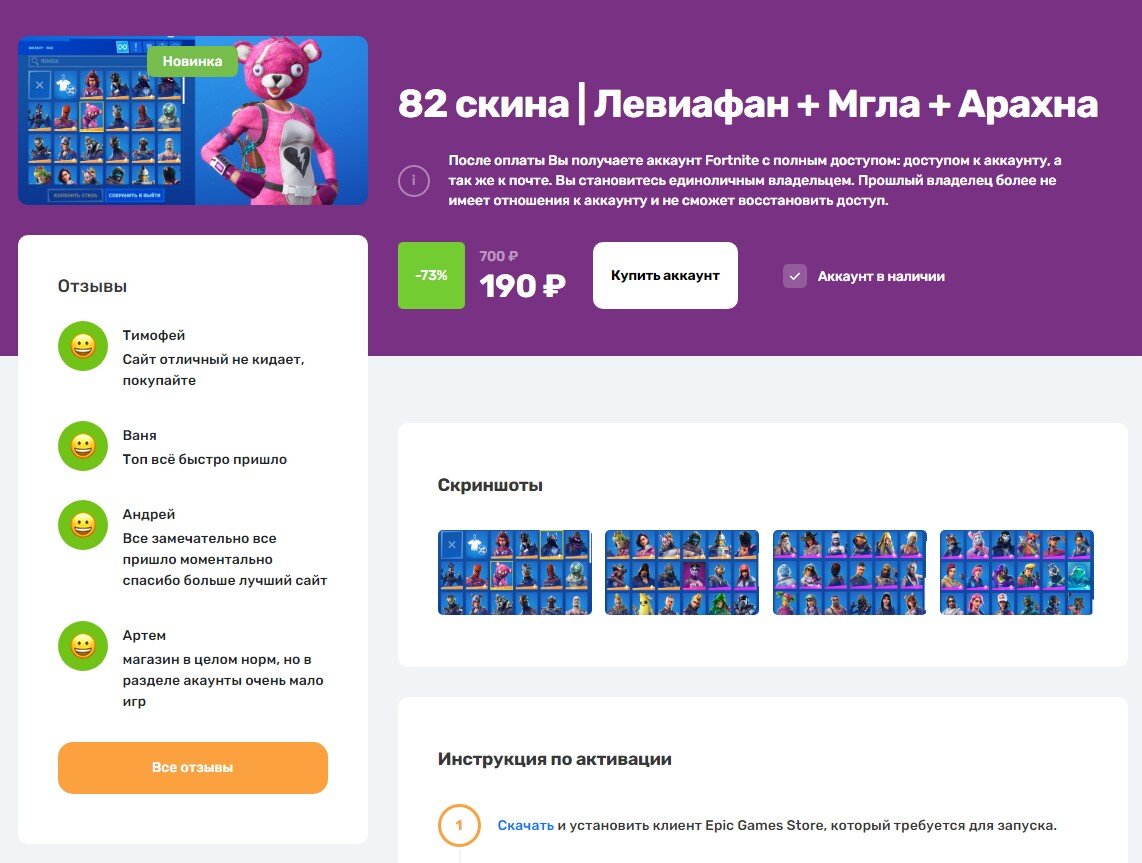Click Ваня's smiley avatar icon

[83, 446]
